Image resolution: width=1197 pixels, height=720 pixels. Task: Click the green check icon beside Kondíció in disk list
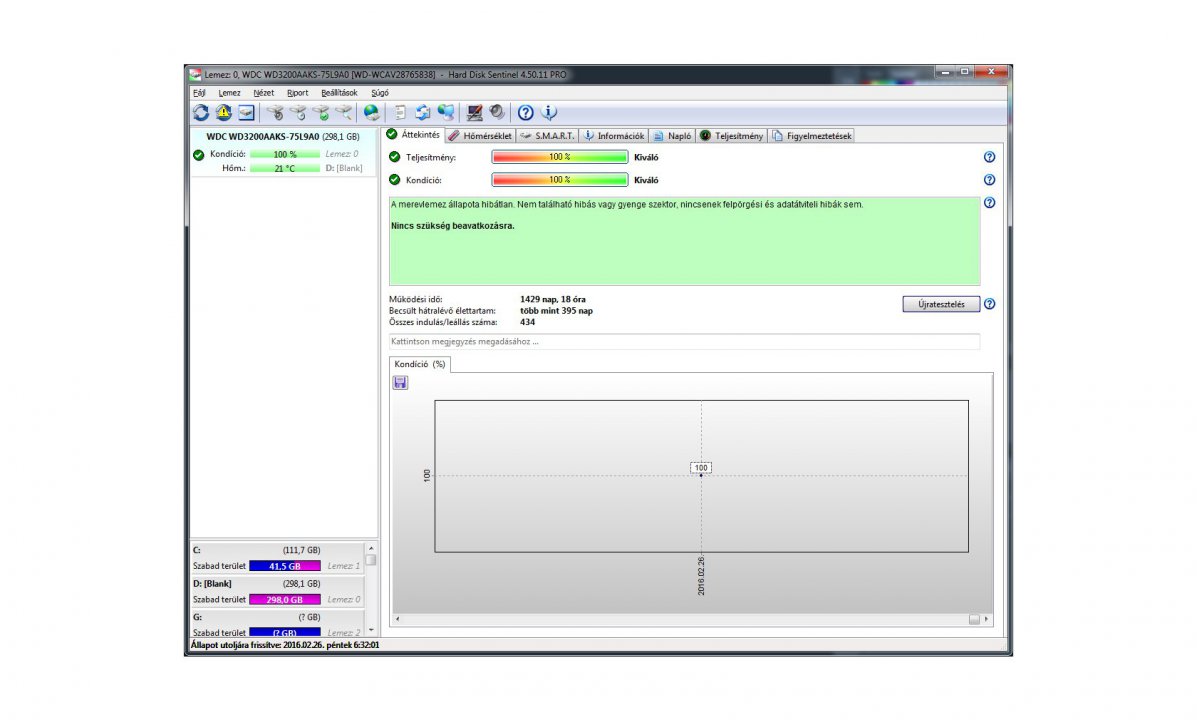(x=198, y=155)
